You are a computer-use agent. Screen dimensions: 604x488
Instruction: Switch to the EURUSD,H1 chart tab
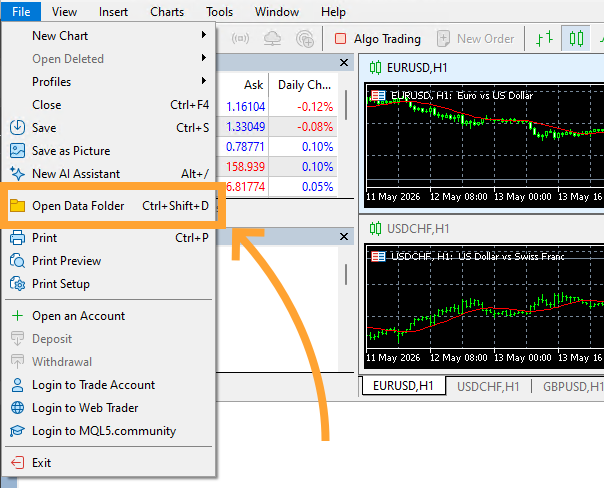403,386
